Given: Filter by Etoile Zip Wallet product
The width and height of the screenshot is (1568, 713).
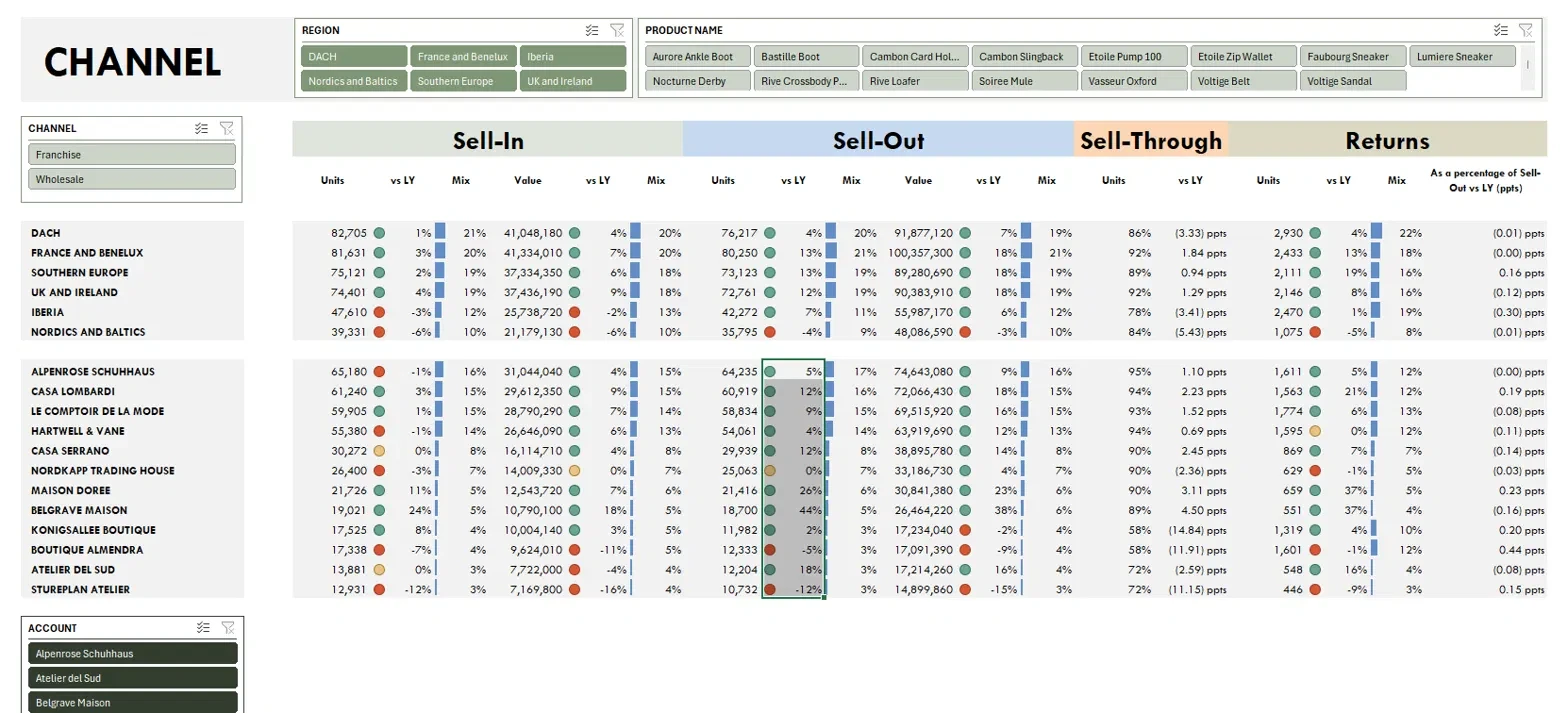Looking at the screenshot, I should click(1243, 56).
